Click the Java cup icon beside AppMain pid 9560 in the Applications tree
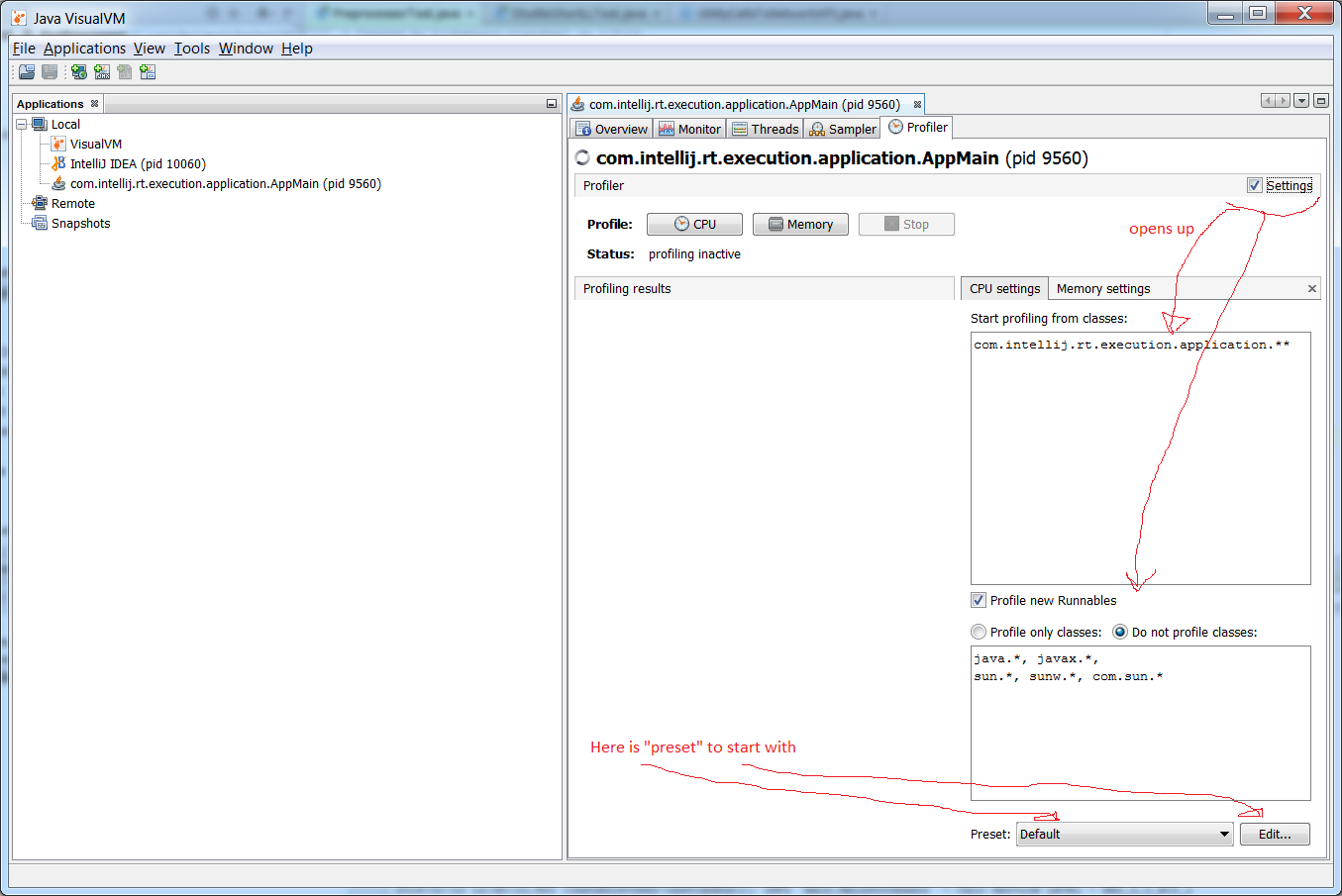Screen dimensions: 1342x896 tap(58, 183)
